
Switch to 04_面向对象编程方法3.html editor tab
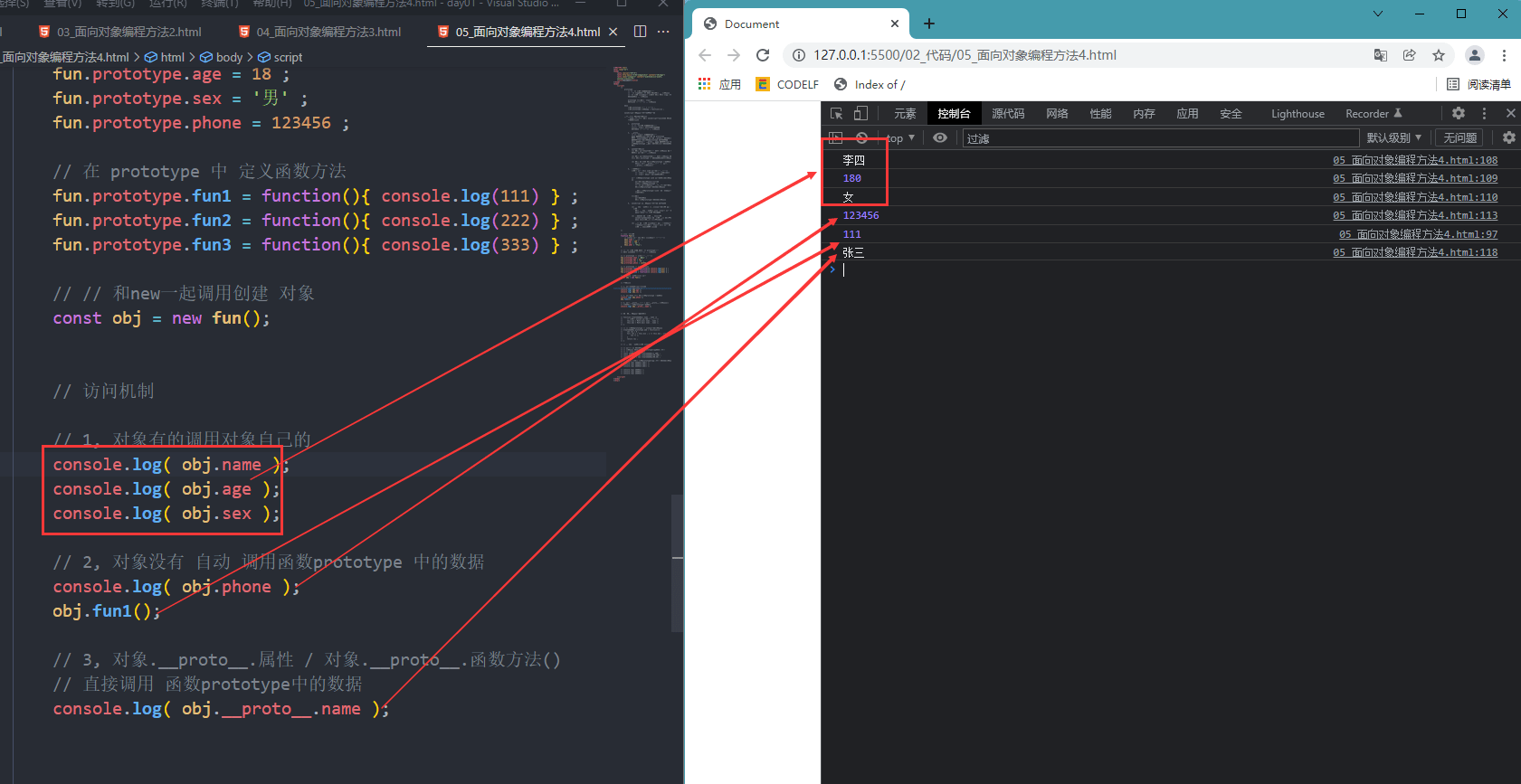(319, 32)
